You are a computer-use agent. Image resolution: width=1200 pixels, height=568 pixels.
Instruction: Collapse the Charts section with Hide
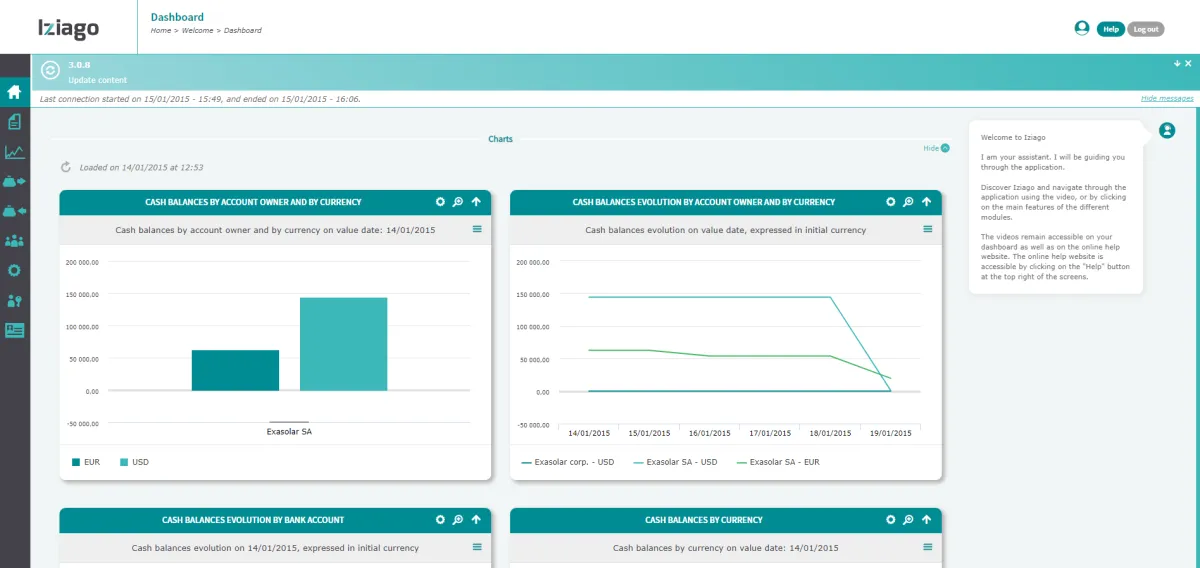coord(935,148)
